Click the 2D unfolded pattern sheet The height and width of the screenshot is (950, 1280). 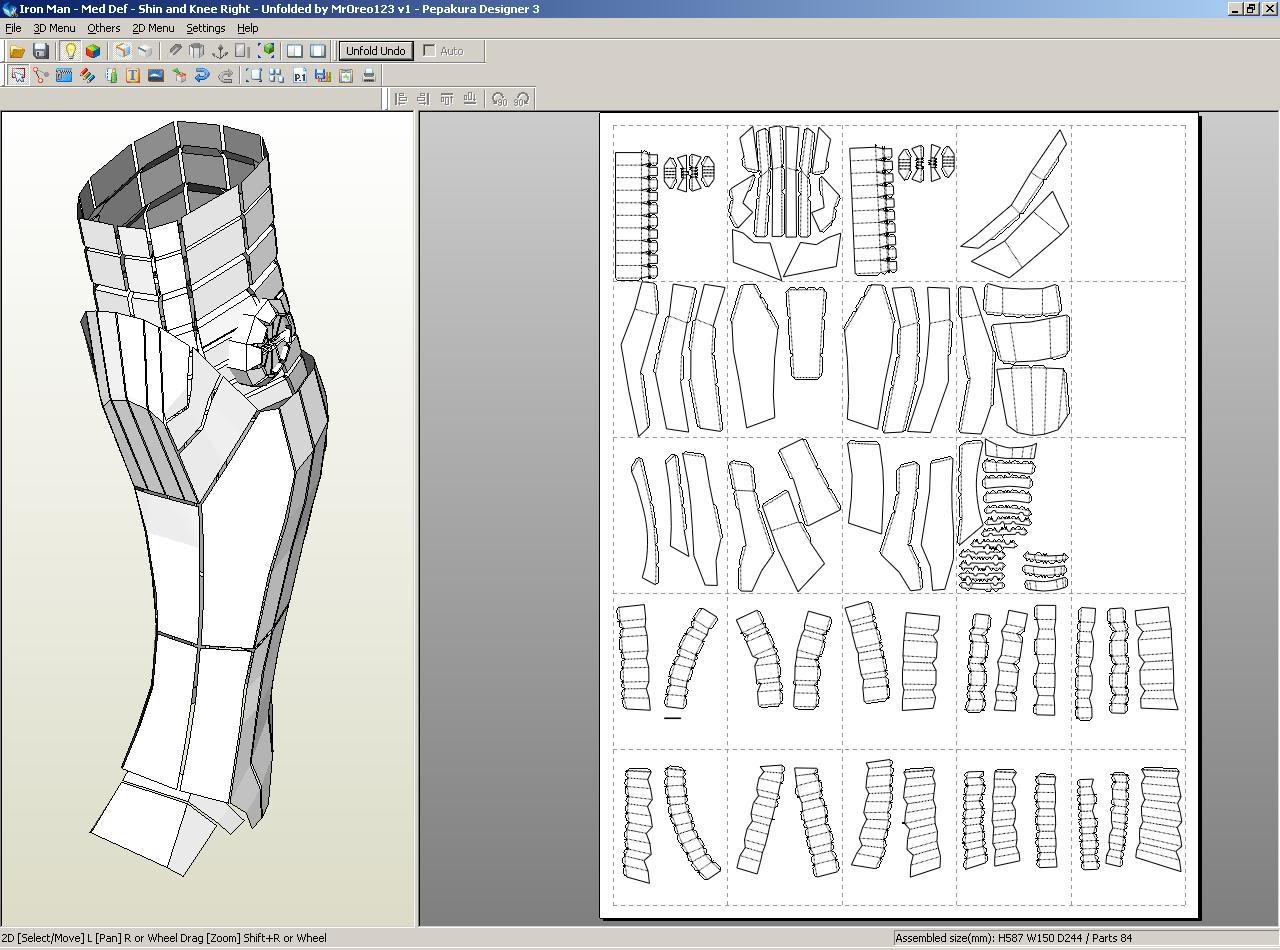[899, 515]
